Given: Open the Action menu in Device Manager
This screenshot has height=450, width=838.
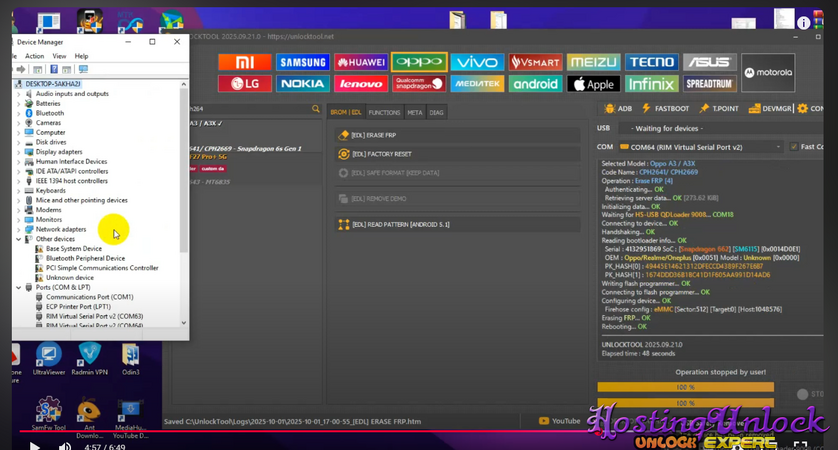Looking at the screenshot, I should (33, 56).
